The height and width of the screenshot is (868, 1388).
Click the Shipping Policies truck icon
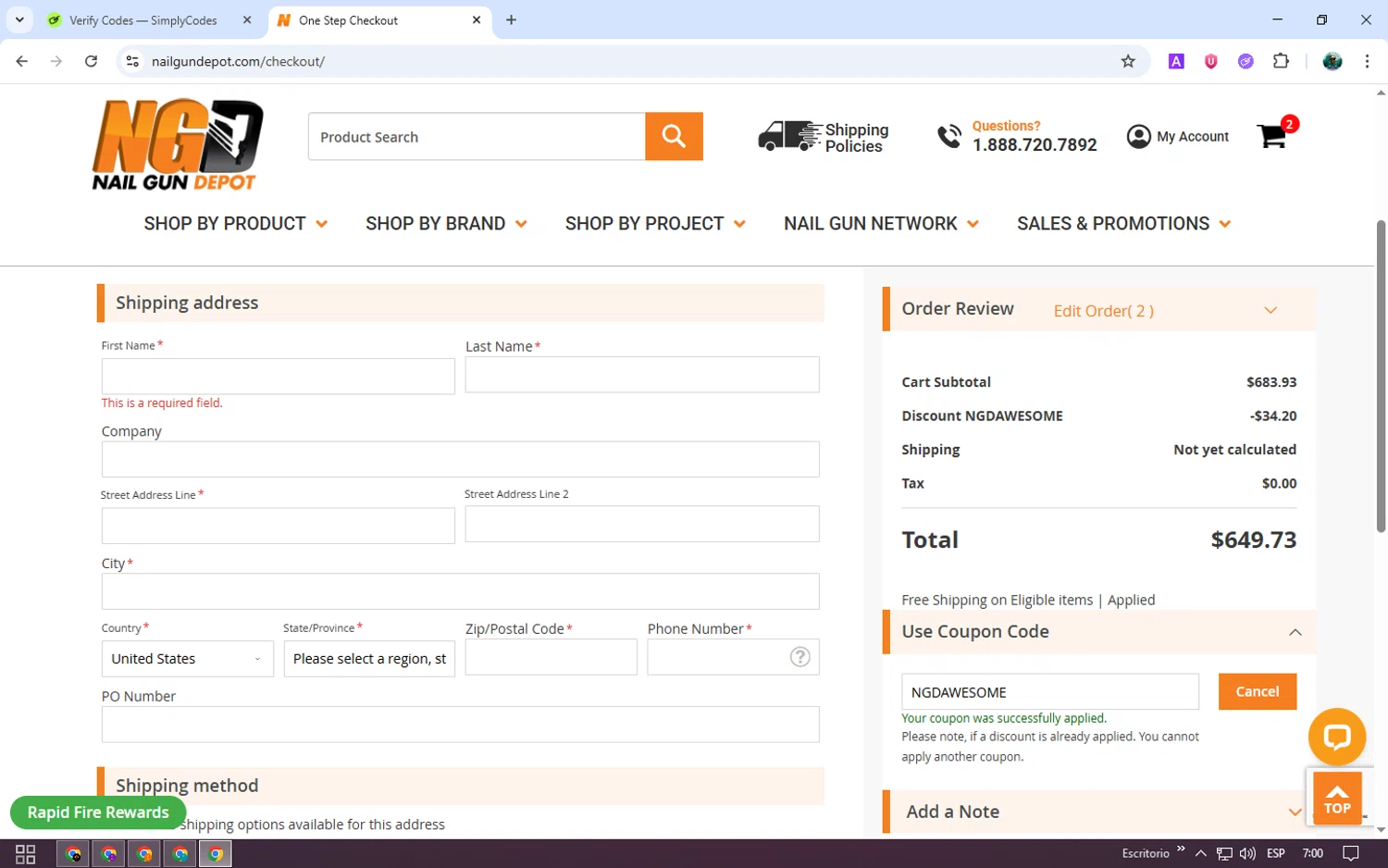[788, 136]
